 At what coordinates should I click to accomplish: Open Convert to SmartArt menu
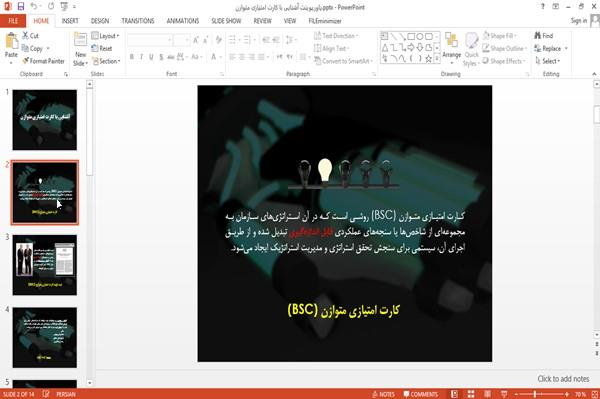click(x=343, y=61)
